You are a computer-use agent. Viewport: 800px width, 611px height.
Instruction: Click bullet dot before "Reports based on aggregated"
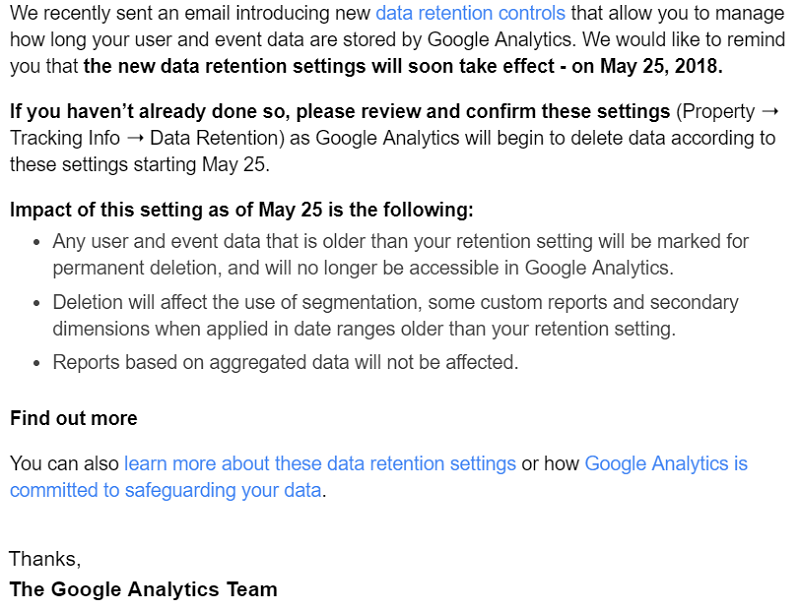pos(36,364)
